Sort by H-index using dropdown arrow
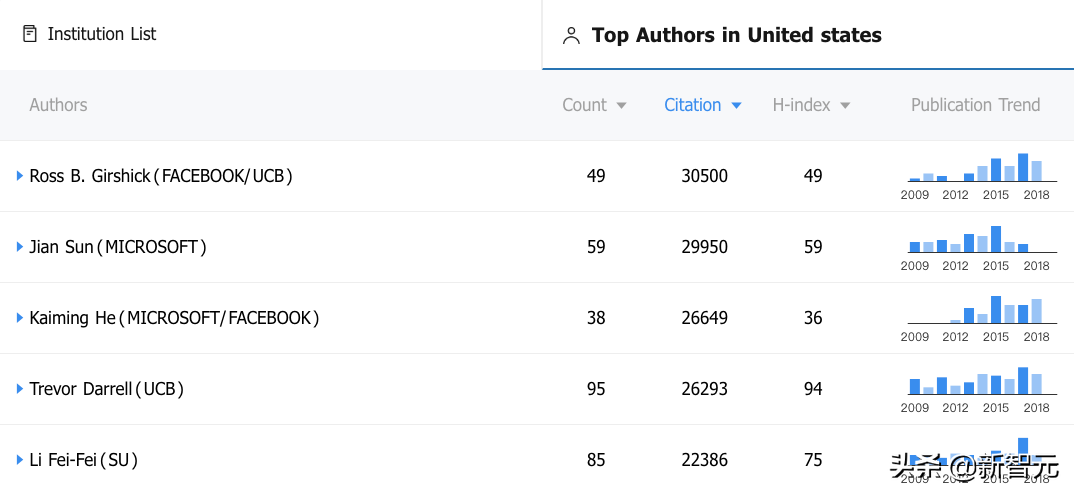Screen dimensions: 1074x495 pos(845,105)
